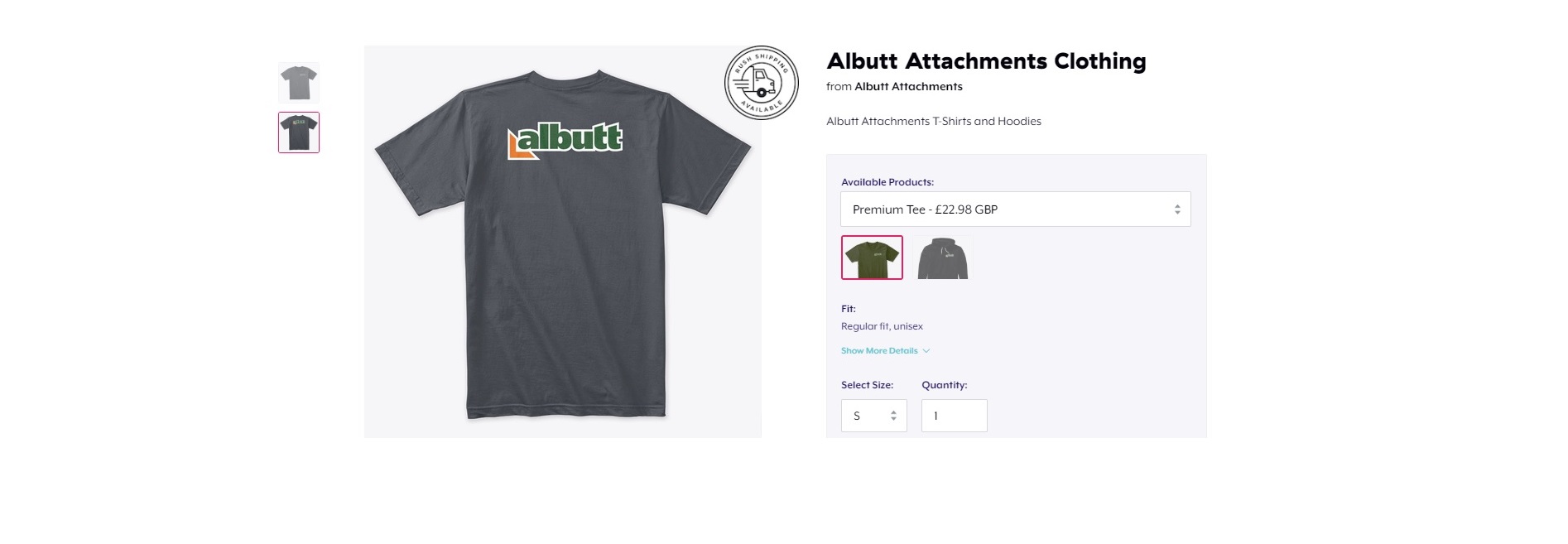Click the Available Products label
The width and height of the screenshot is (1568, 544).
[x=887, y=182]
